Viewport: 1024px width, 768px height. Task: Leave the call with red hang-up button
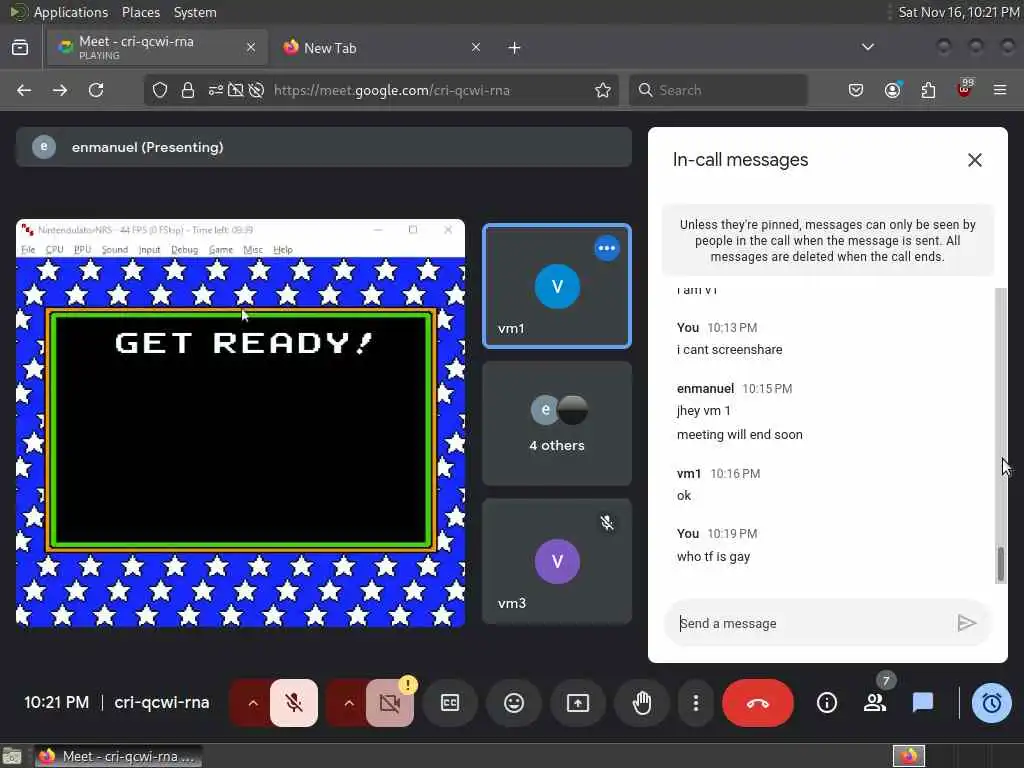(x=758, y=703)
